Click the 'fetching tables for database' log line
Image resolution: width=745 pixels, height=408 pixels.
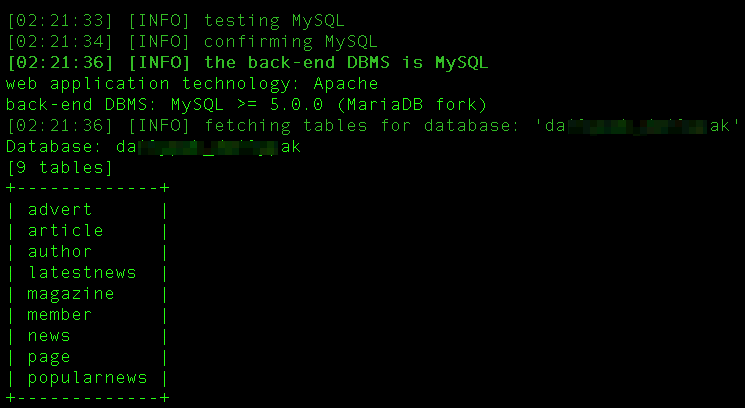pyautogui.click(x=373, y=125)
